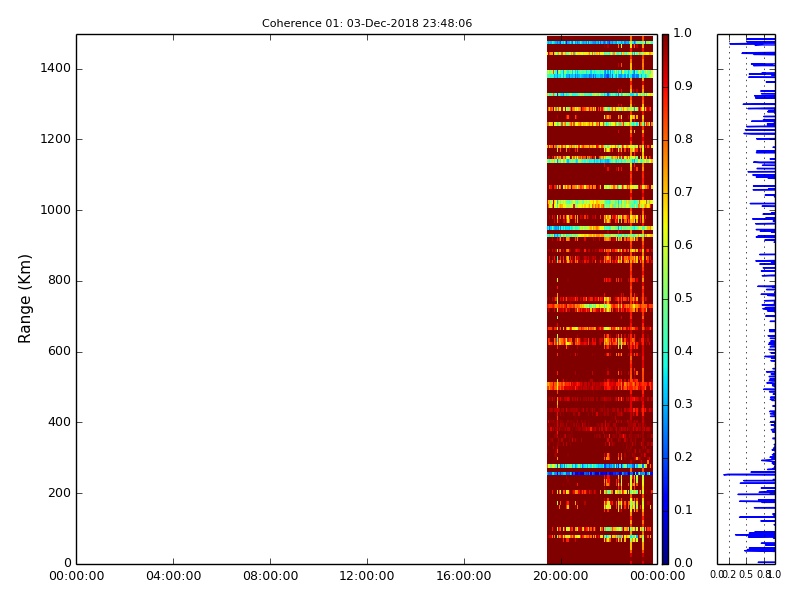
Task: Select the 600 range tick label
Action: pyautogui.click(x=59, y=351)
